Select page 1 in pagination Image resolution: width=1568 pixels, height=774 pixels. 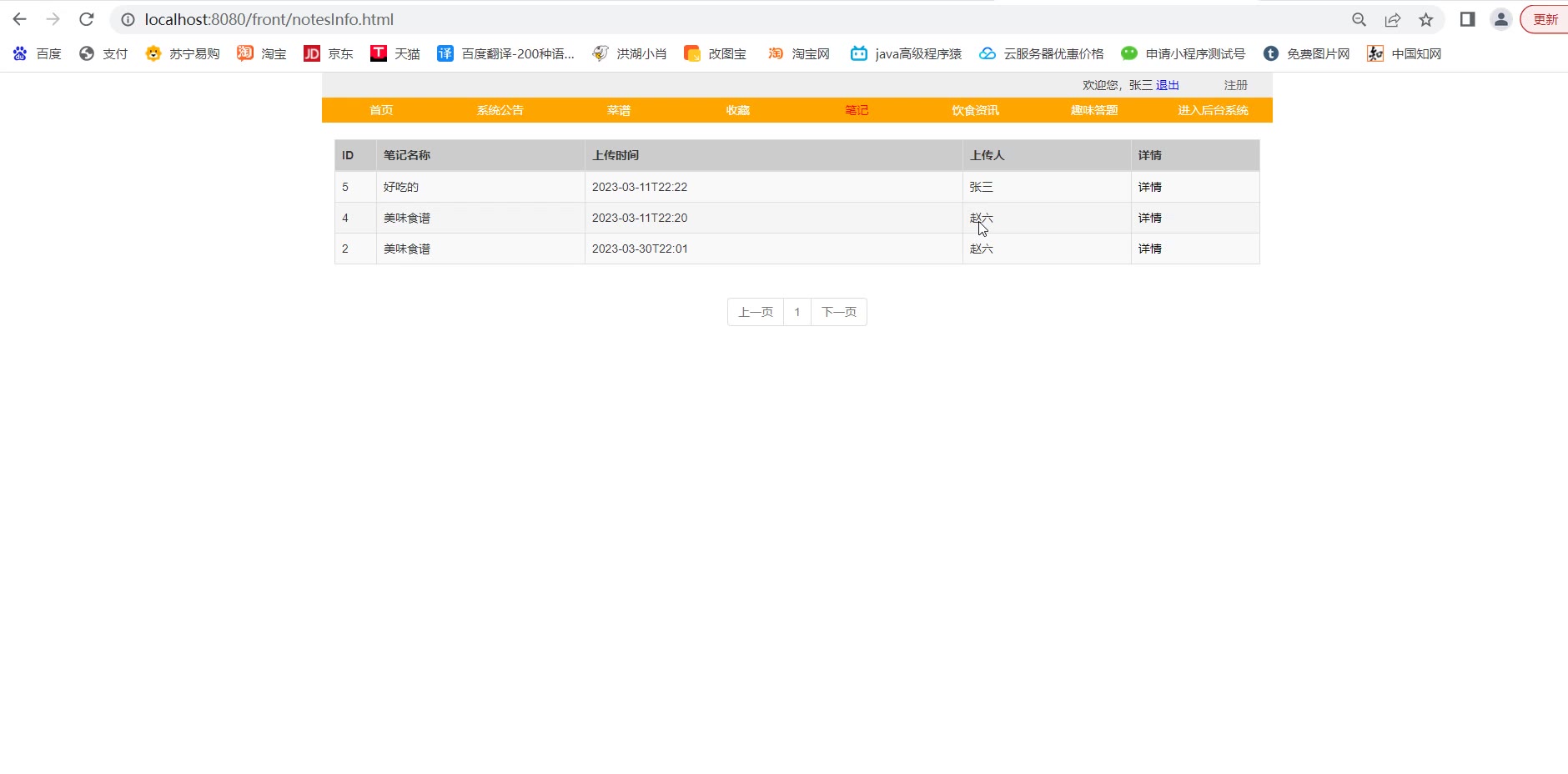tap(797, 312)
